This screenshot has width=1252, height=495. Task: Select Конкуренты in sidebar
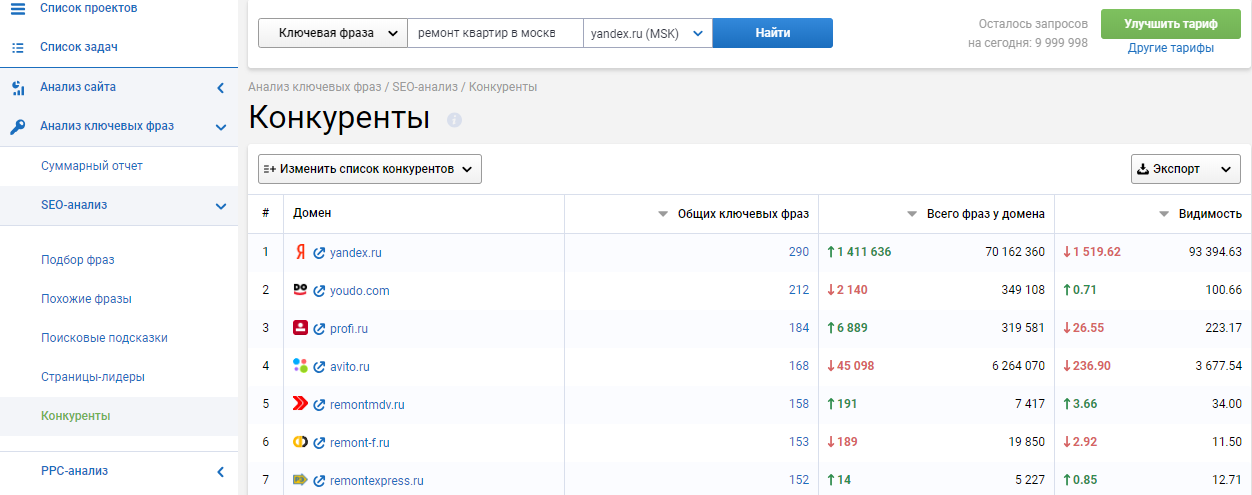click(76, 416)
